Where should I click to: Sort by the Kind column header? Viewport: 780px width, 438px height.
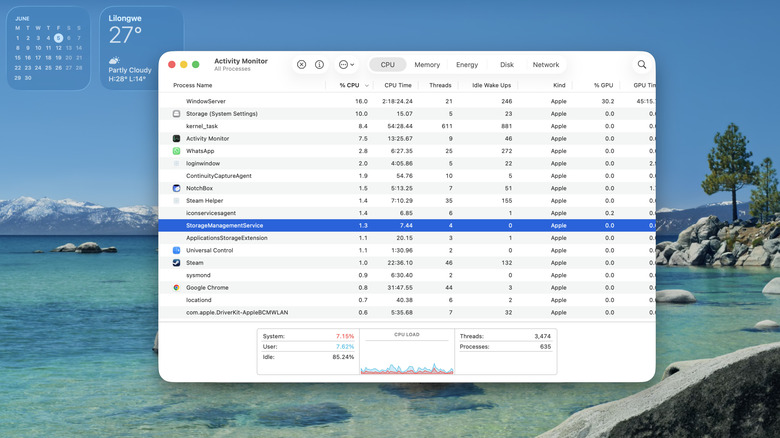pos(559,85)
